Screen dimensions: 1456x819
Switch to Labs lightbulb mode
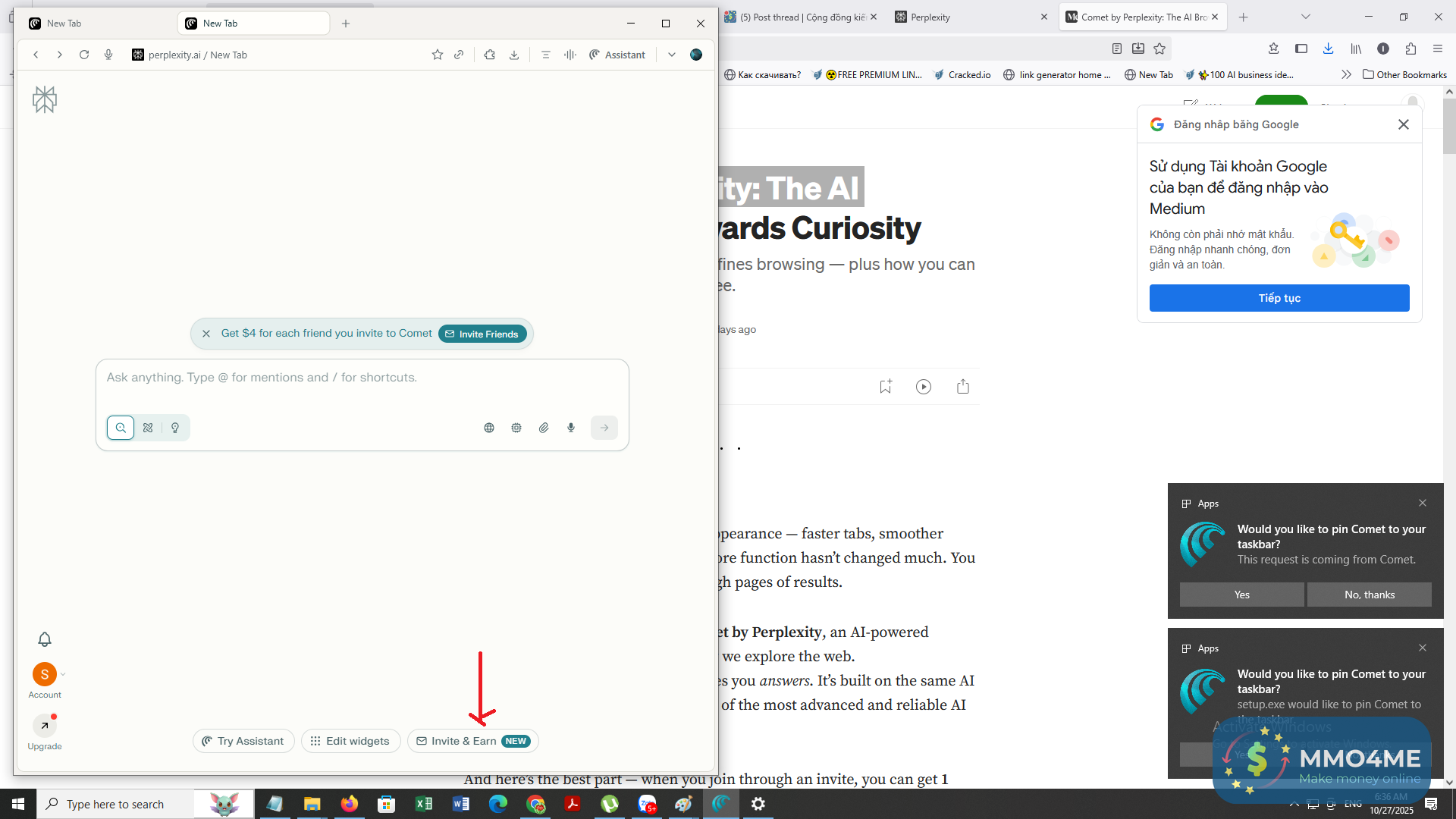tap(175, 428)
